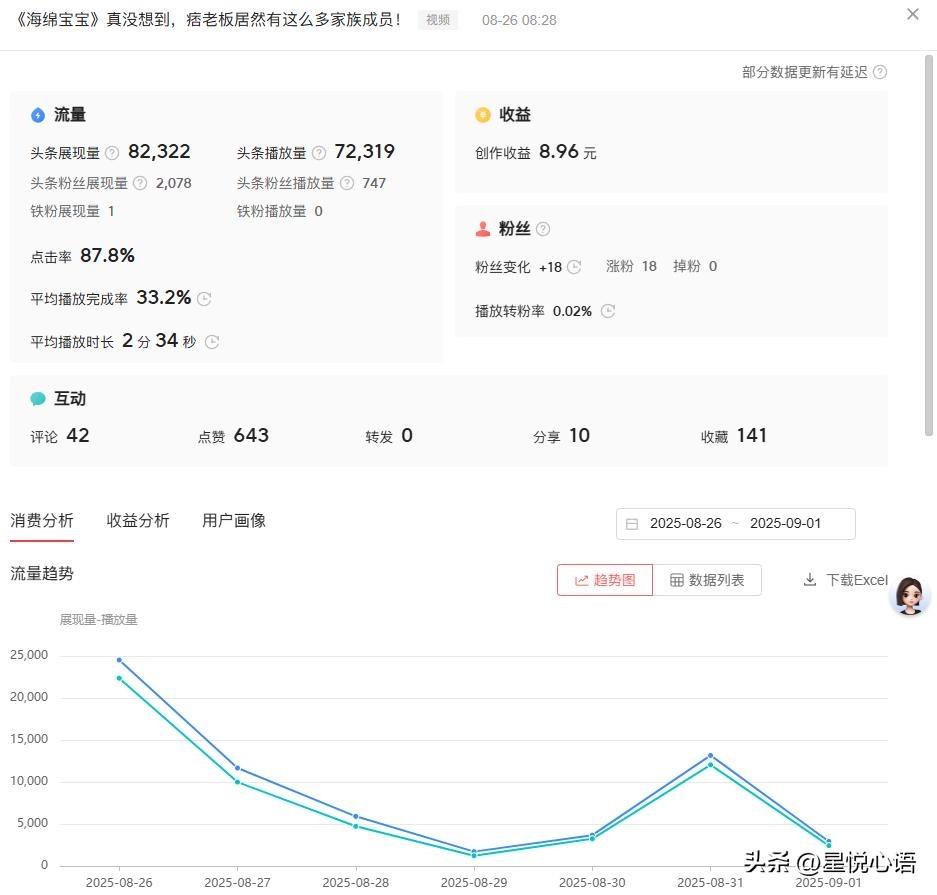Click the 涨粉 18 value
Viewport: 937px width, 895px height.
point(631,266)
